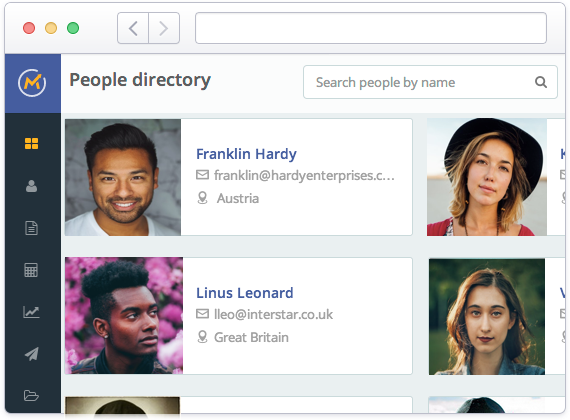Open Franklin Hardy's profile link

pos(246,154)
